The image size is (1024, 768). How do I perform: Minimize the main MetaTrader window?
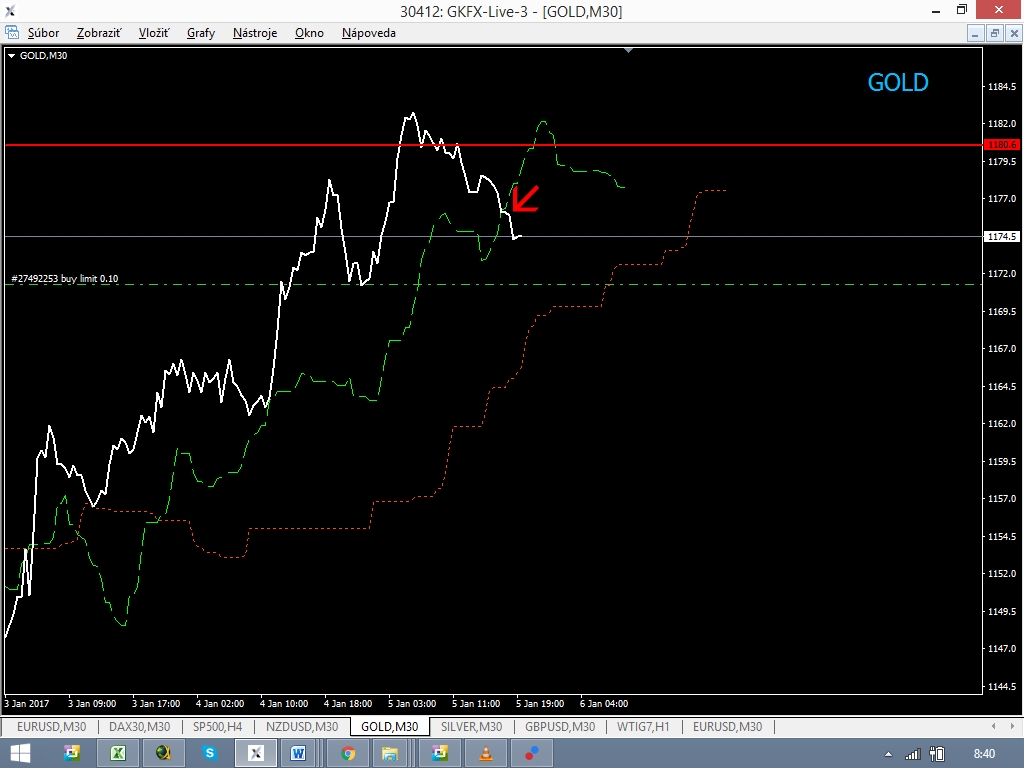pos(935,10)
